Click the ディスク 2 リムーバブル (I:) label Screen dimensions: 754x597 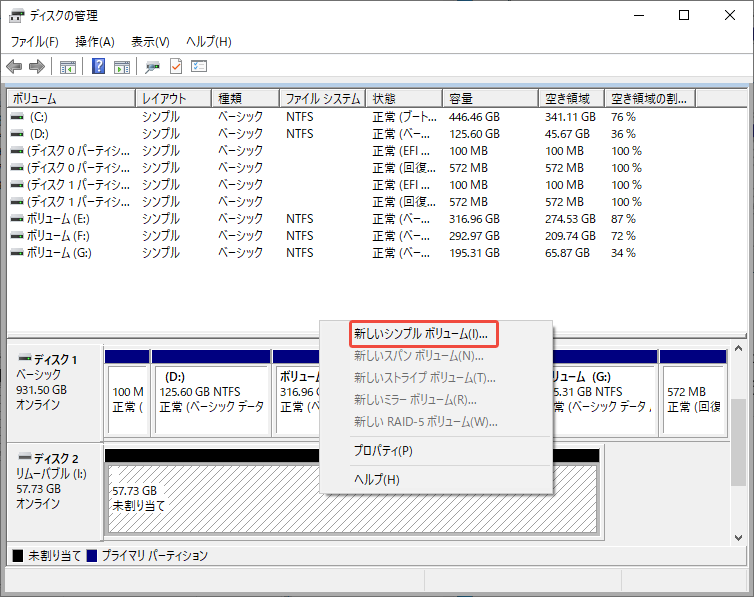click(x=54, y=491)
